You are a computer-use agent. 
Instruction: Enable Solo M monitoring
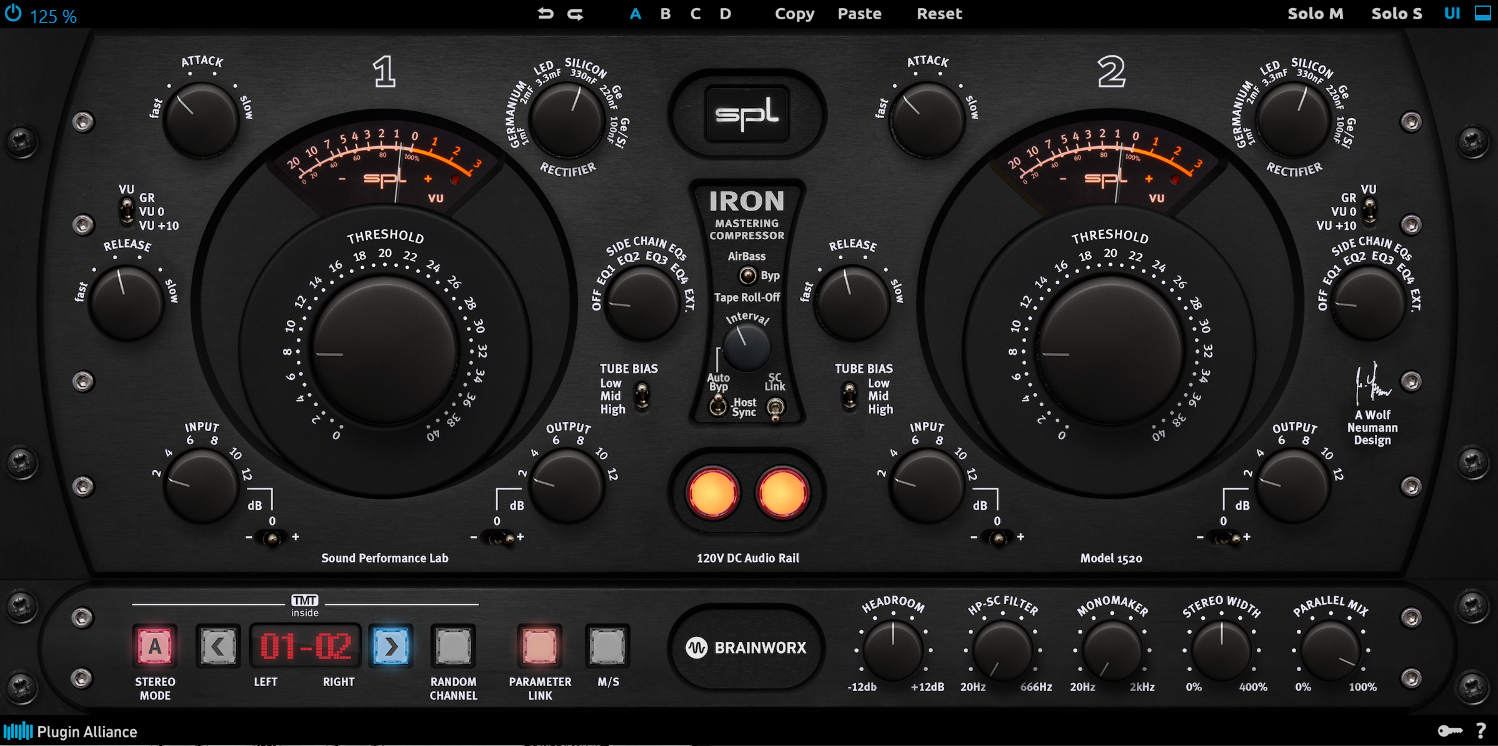point(1315,13)
